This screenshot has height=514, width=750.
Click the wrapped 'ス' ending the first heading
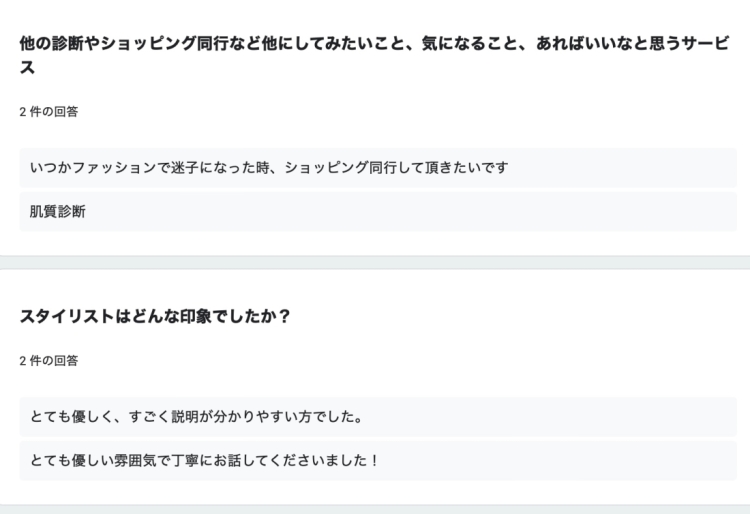[x=27, y=67]
